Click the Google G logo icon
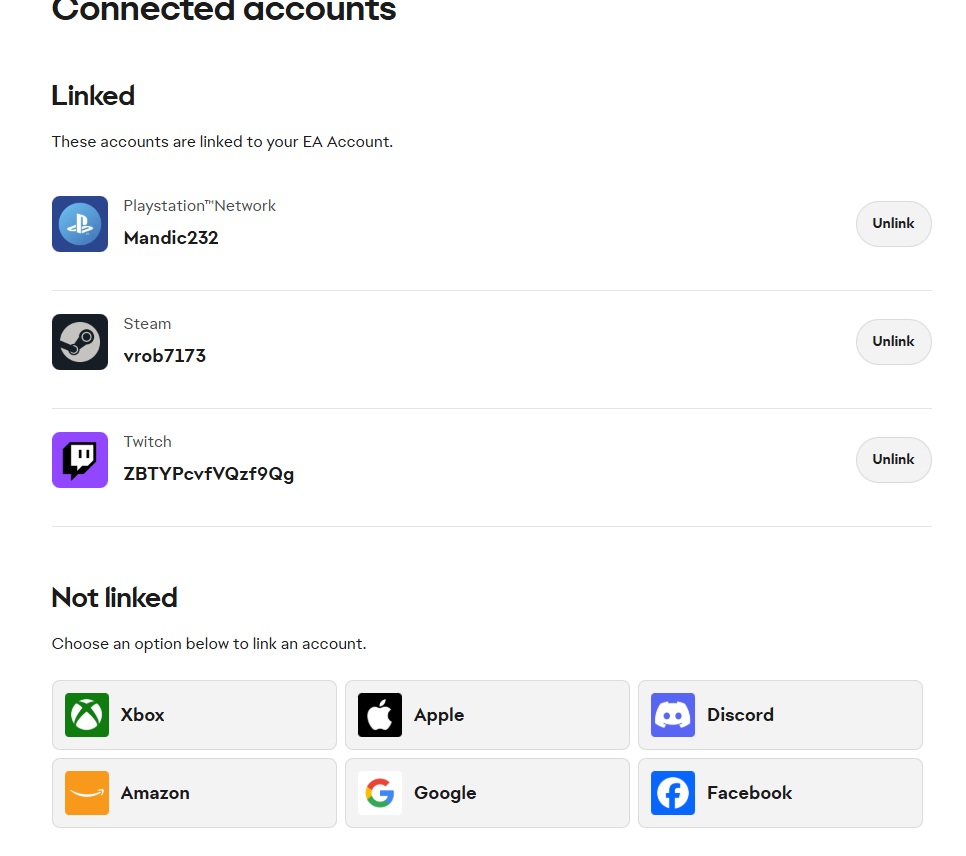 tap(380, 793)
